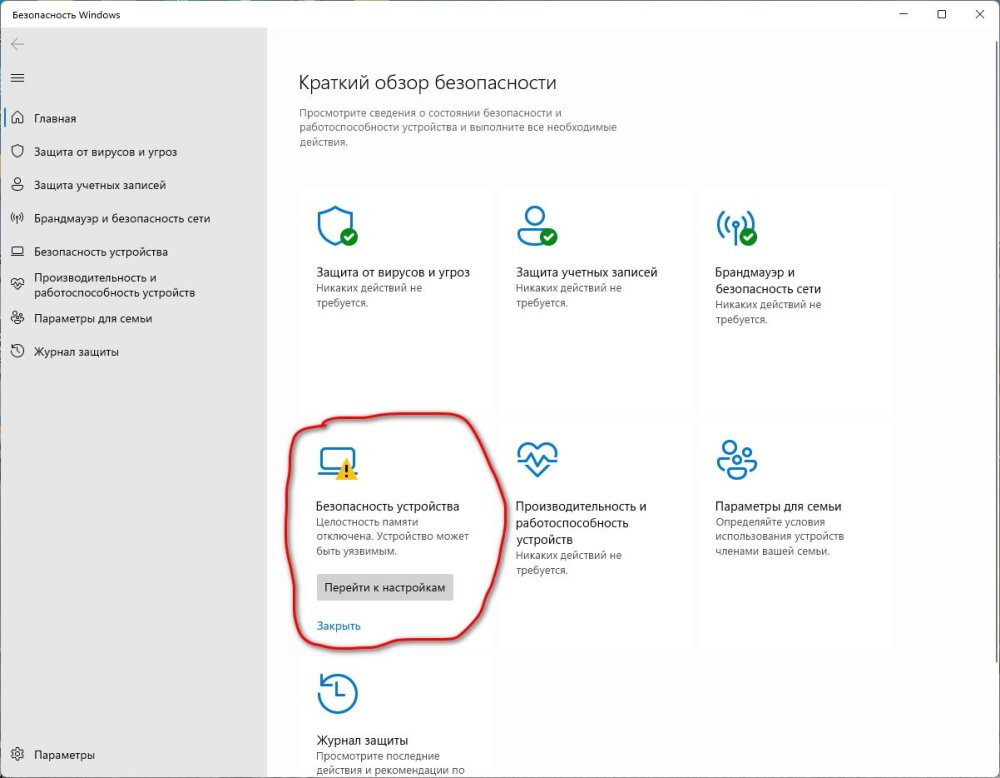Screen dimensions: 1000x778
Task: Click the virus protection shield icon tile
Action: [336, 227]
